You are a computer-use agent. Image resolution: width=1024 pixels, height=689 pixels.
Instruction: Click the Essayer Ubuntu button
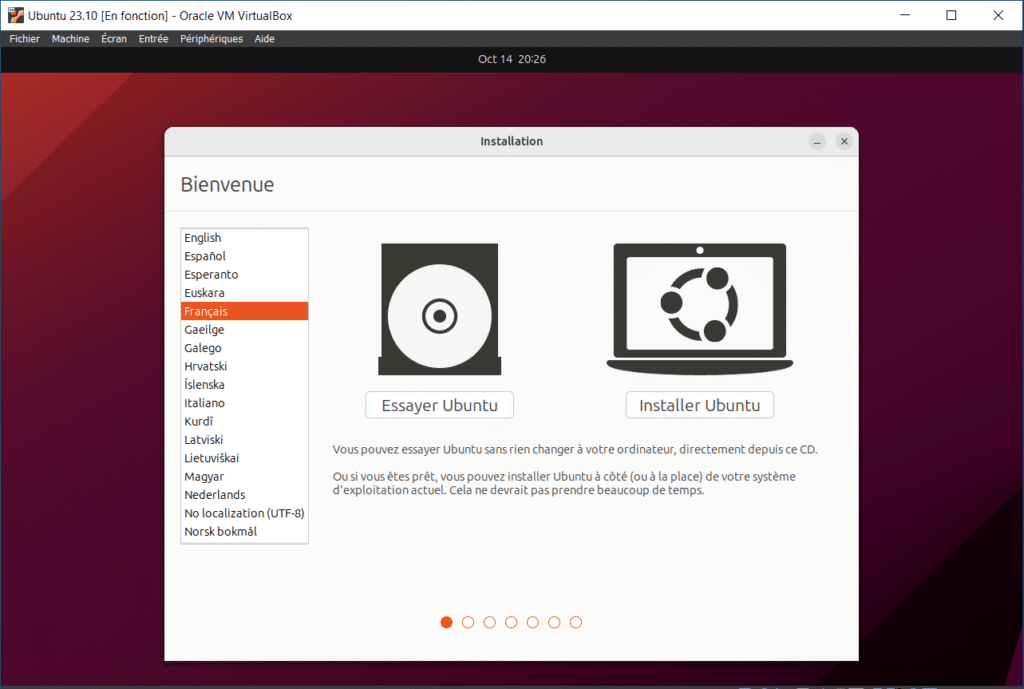(440, 405)
